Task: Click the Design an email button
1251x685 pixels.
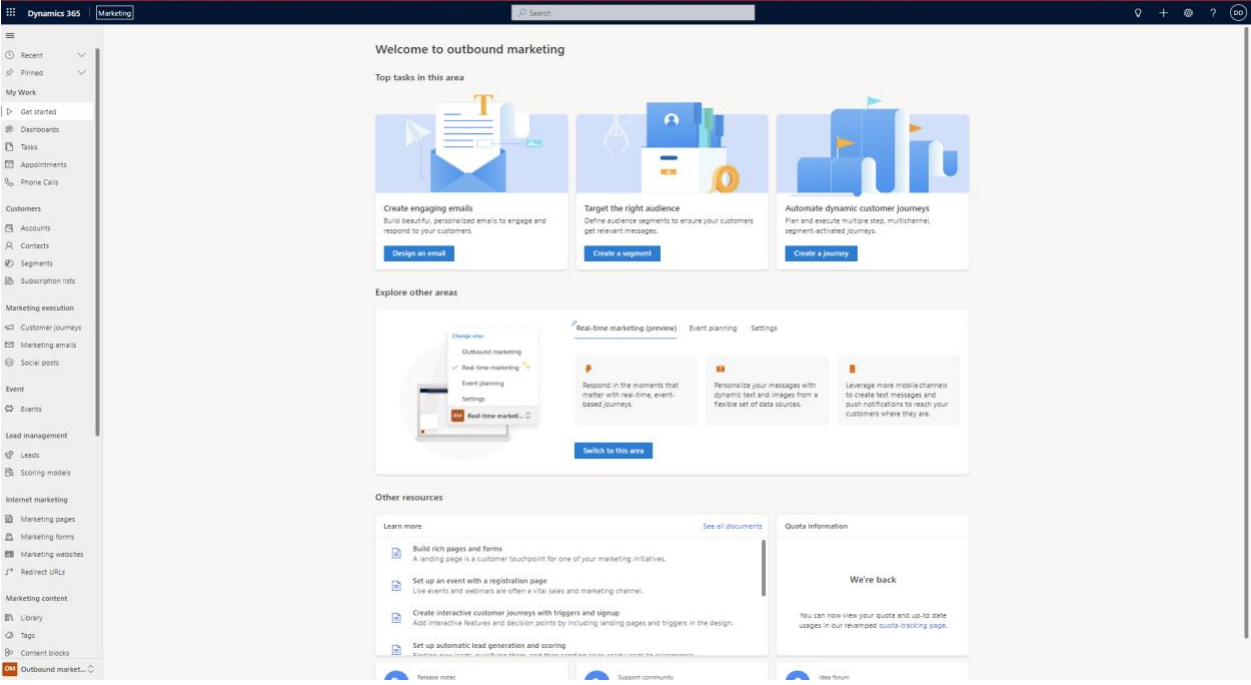Action: (x=418, y=254)
